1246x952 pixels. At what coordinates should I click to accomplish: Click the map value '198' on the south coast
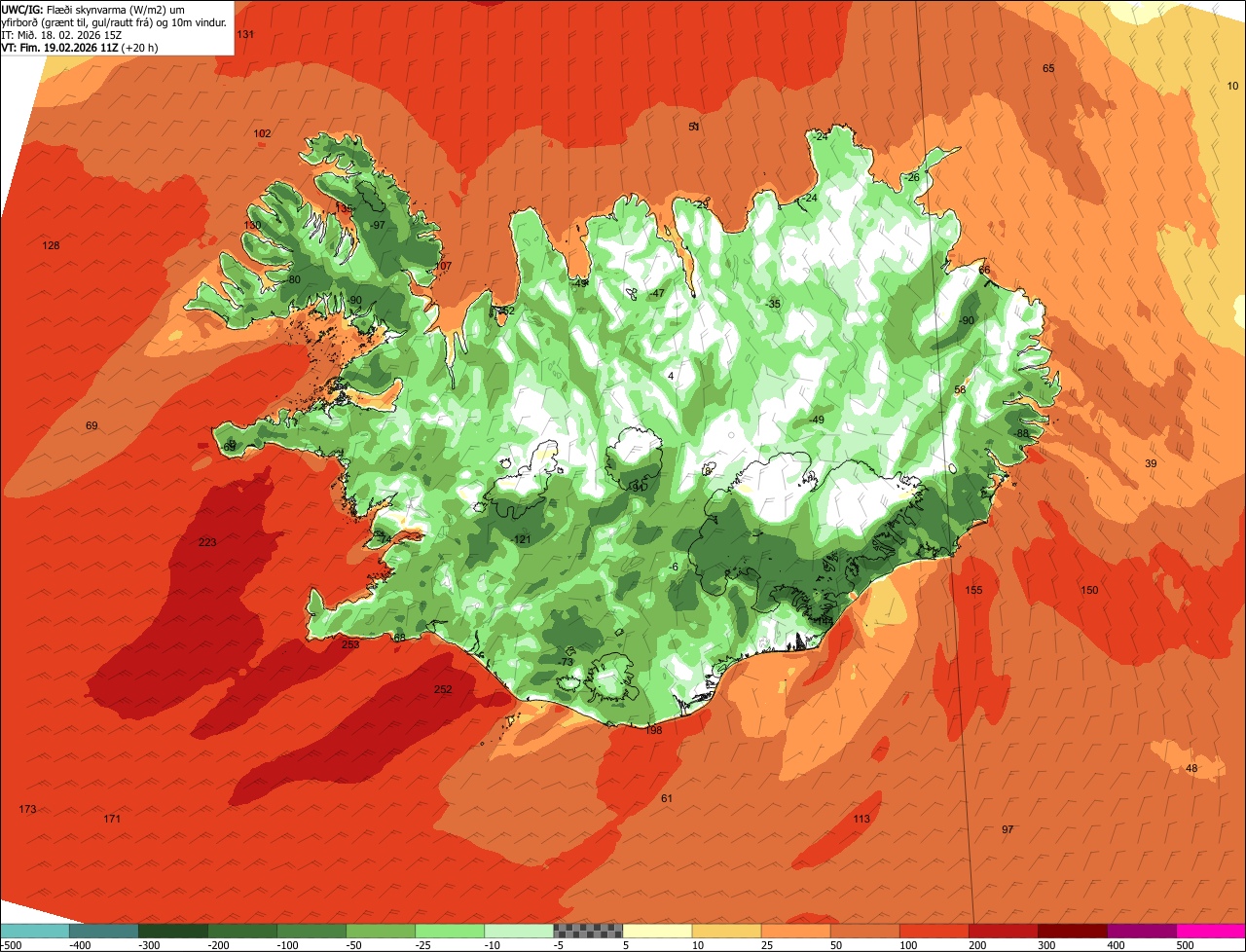653,730
